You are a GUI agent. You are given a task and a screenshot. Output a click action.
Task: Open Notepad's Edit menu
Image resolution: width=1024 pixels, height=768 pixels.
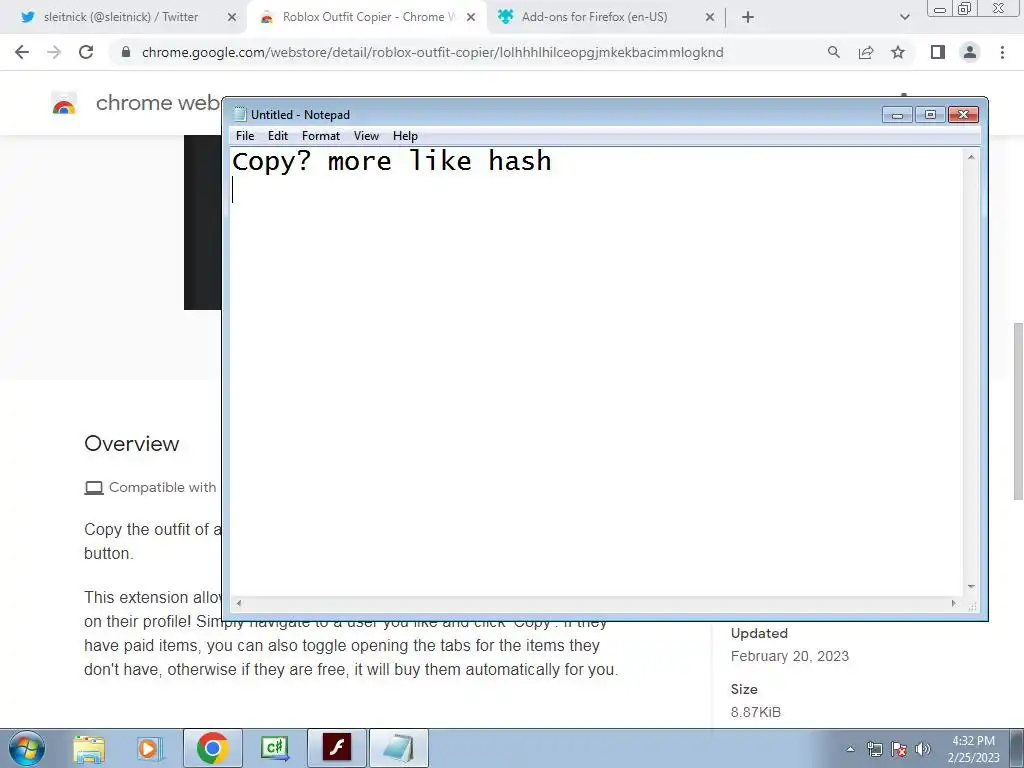pos(278,136)
